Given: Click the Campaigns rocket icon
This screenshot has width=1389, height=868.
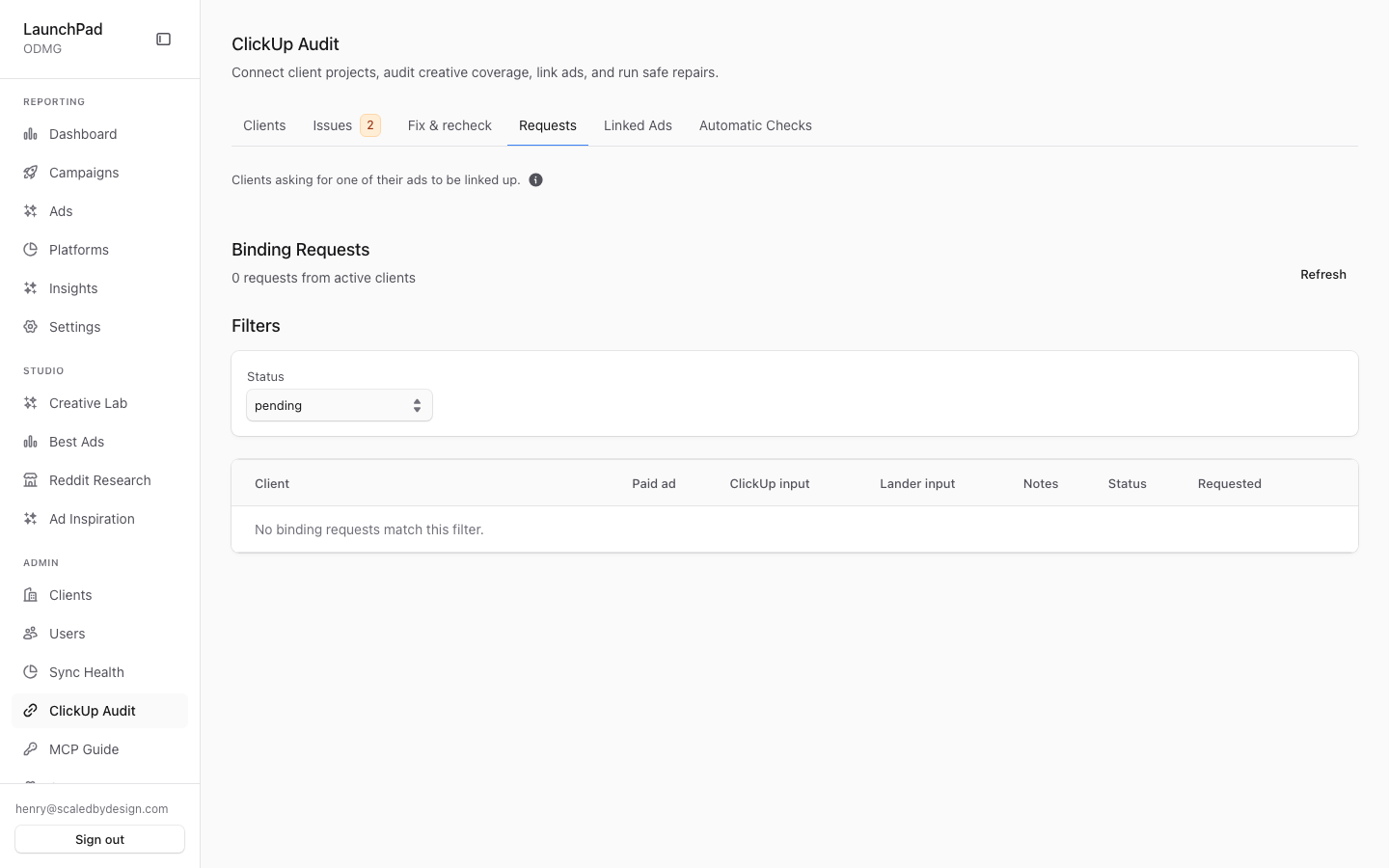Looking at the screenshot, I should pyautogui.click(x=31, y=173).
